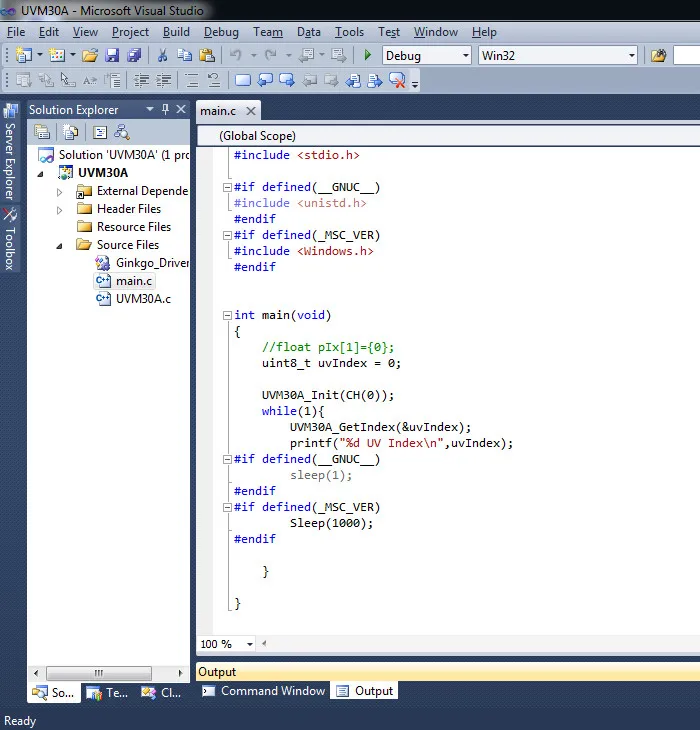The height and width of the screenshot is (730, 700).
Task: Click the Start Debugging green play icon
Action: [368, 56]
